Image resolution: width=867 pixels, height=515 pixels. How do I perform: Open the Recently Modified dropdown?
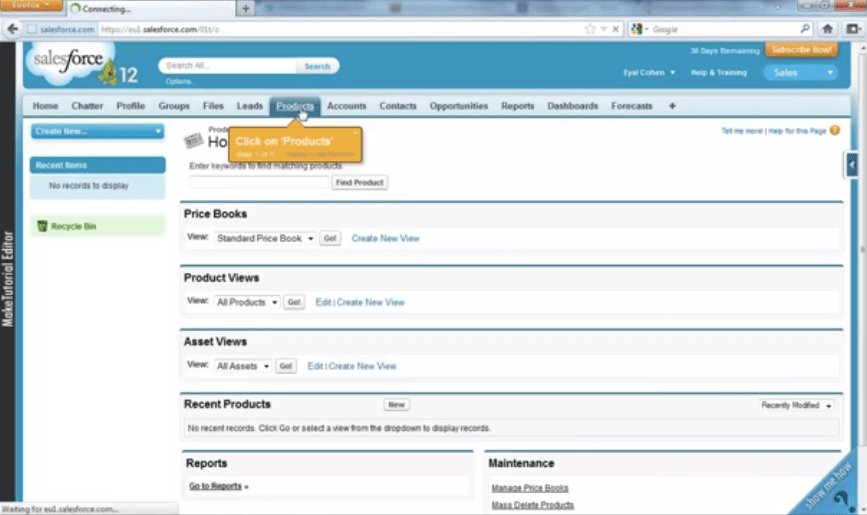[x=796, y=405]
